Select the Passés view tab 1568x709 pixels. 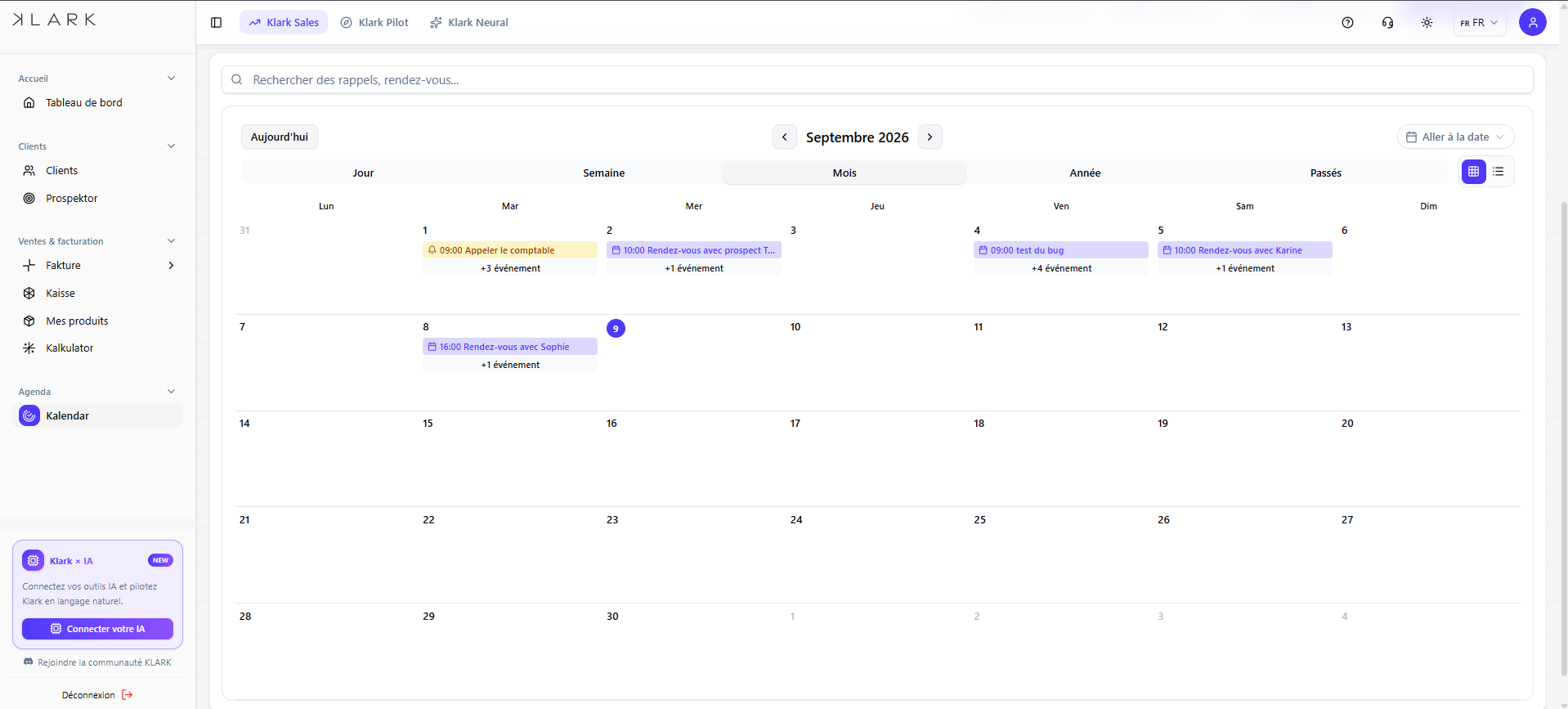(1325, 173)
